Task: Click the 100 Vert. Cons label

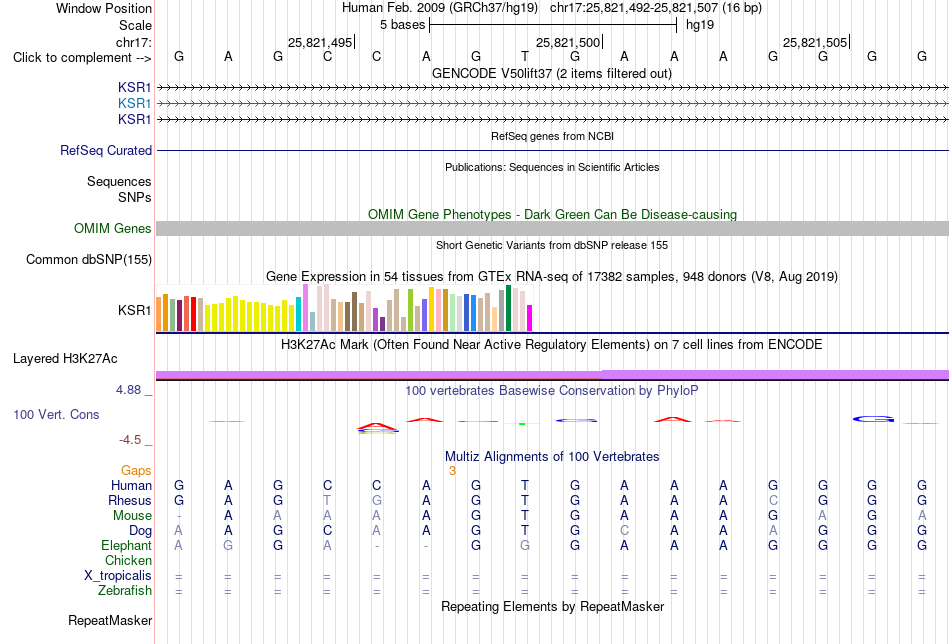Action: (x=56, y=414)
